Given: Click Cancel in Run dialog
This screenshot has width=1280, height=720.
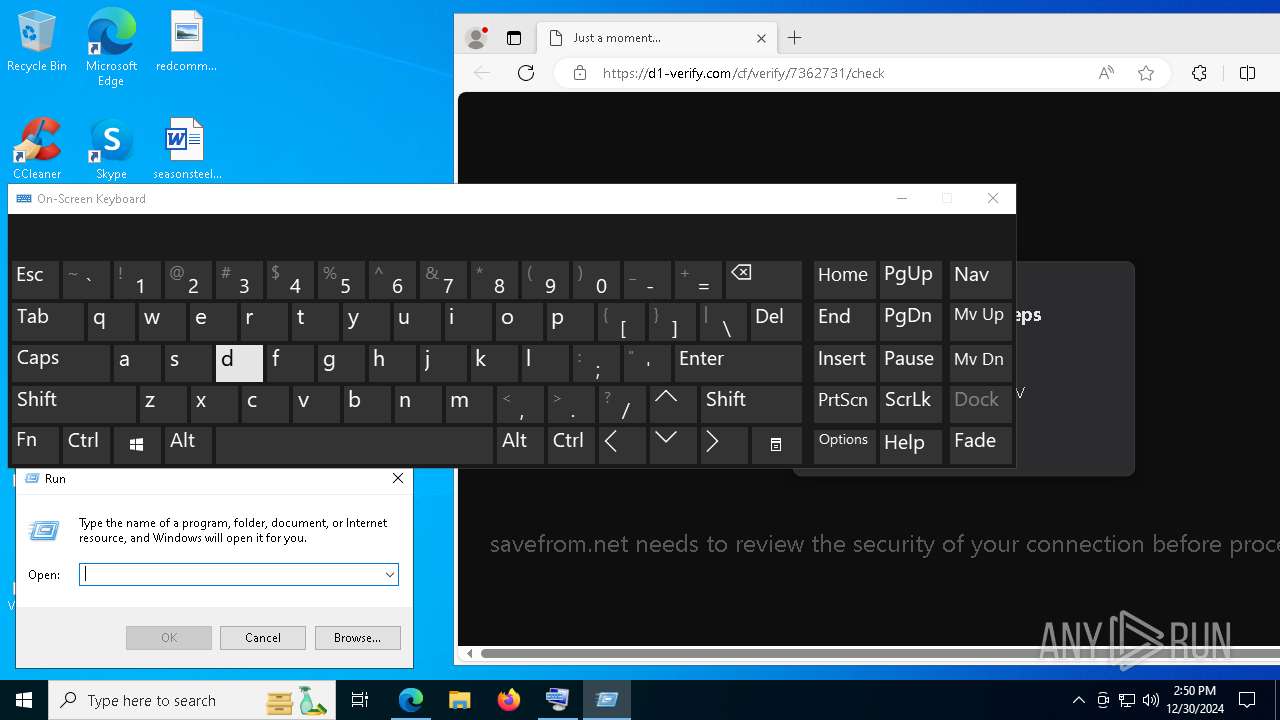Looking at the screenshot, I should (263, 638).
